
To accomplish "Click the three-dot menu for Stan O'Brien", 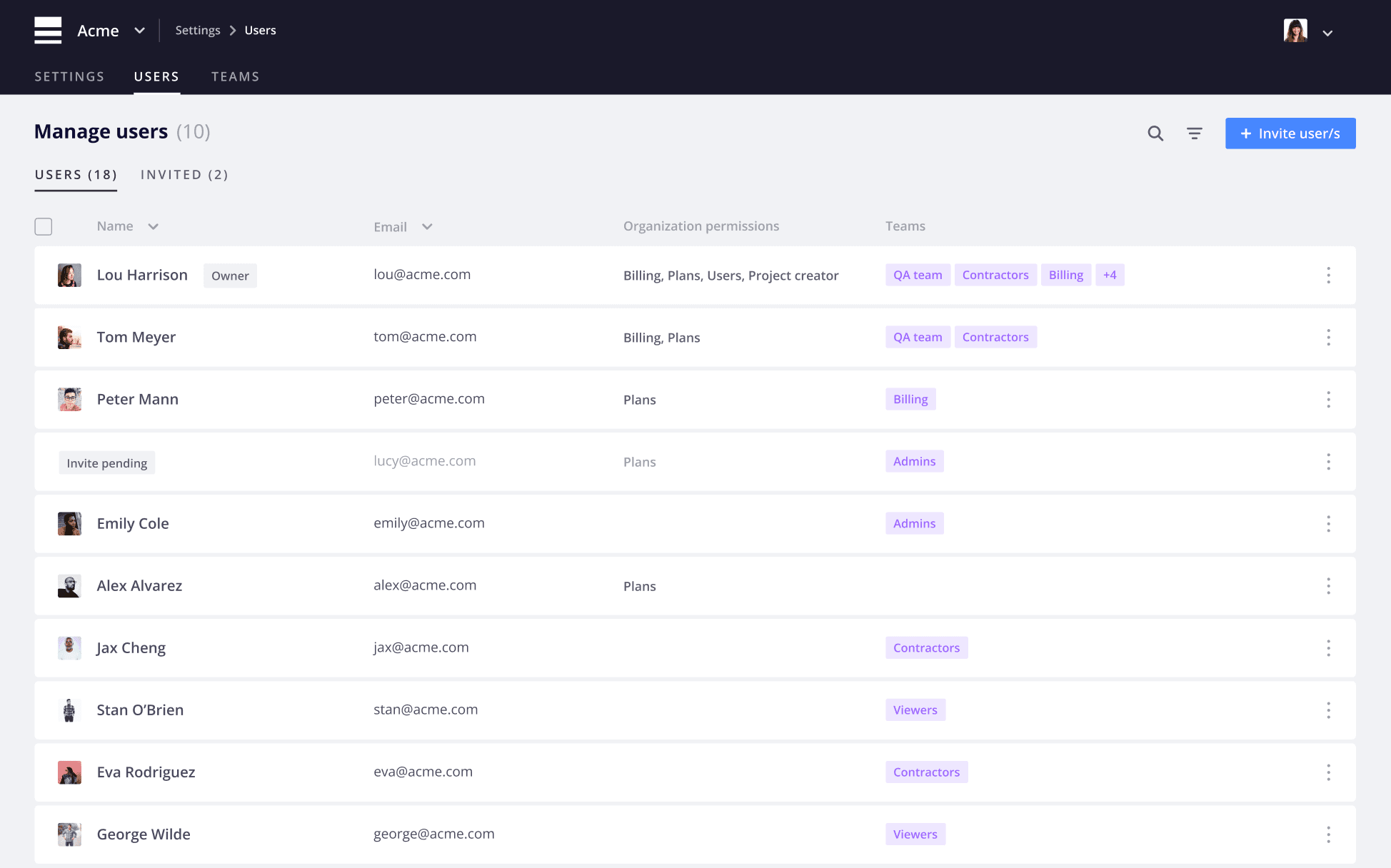I will coord(1328,710).
